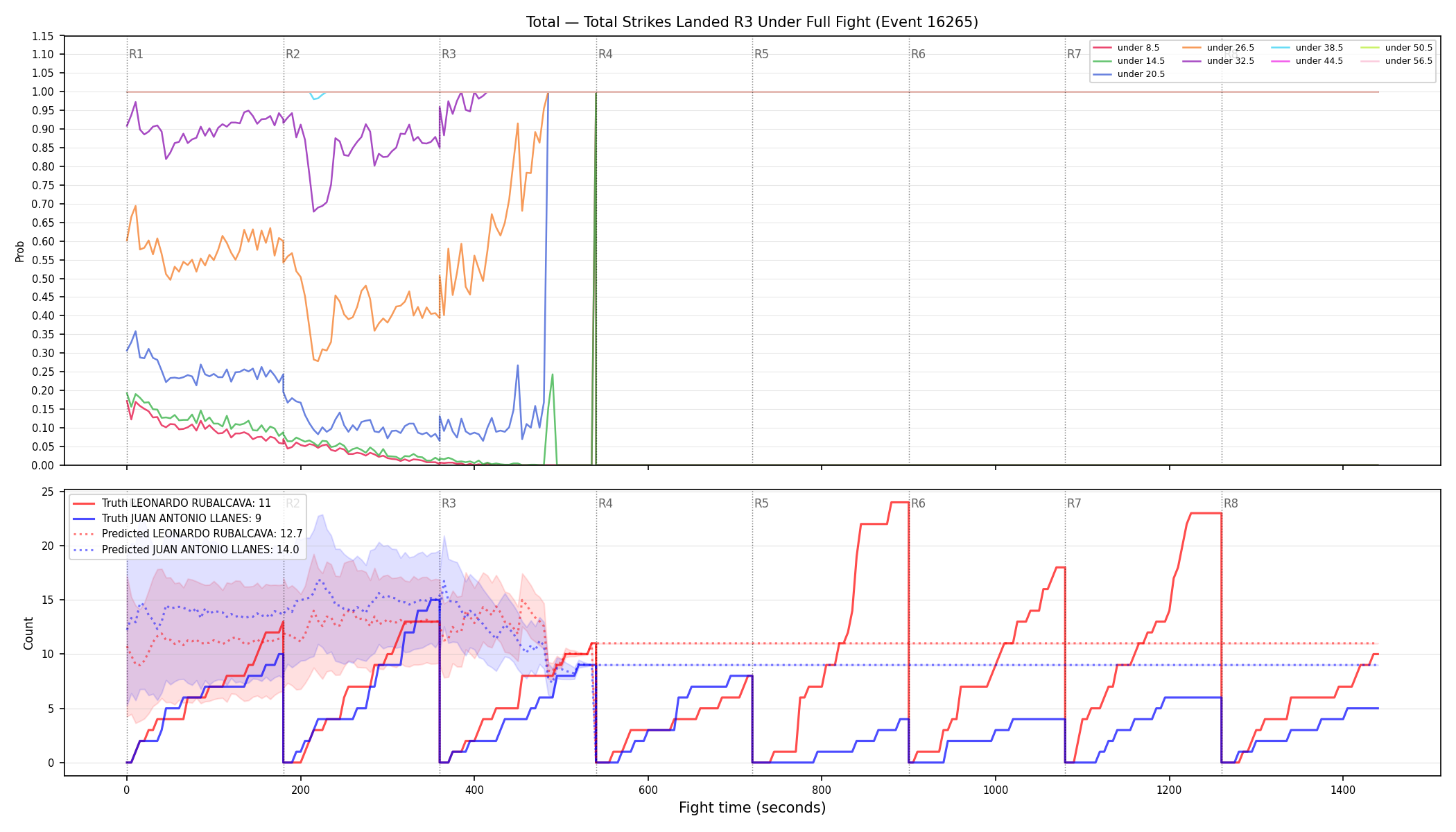Click 'Truth JUAN ANTONIO LLANES: 9' legend entry
The height and width of the screenshot is (832, 1456).
tap(167, 519)
